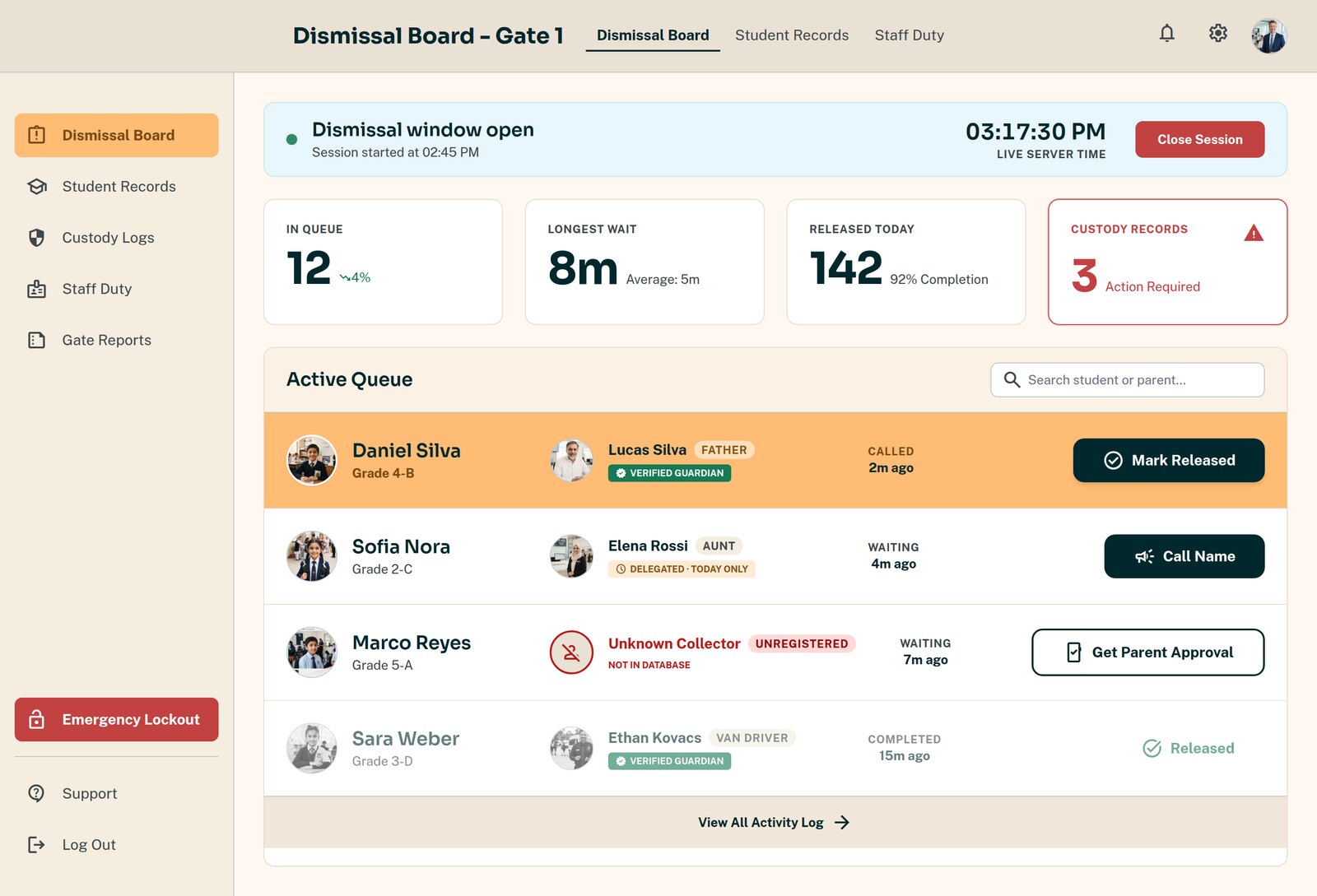
Task: Open the In Queue stat card
Action: pyautogui.click(x=383, y=262)
